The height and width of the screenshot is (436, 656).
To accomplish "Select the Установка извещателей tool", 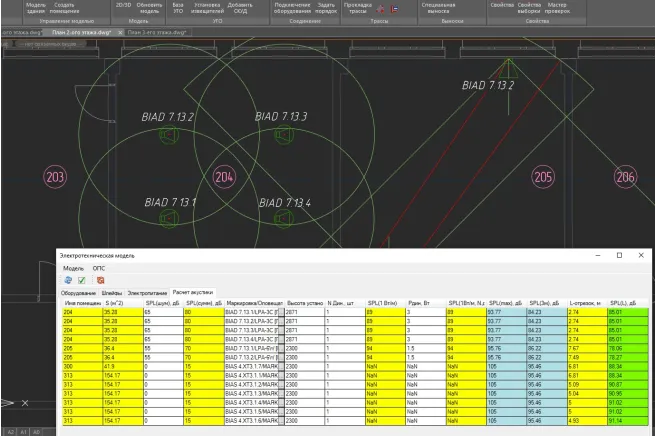I will [x=206, y=8].
